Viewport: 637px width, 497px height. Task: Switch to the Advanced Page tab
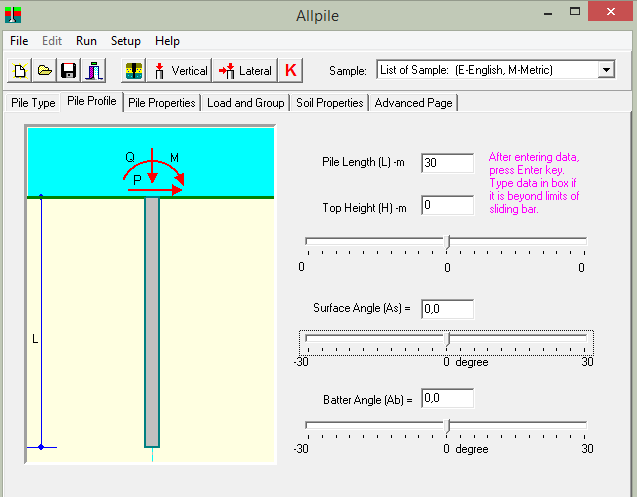(414, 103)
